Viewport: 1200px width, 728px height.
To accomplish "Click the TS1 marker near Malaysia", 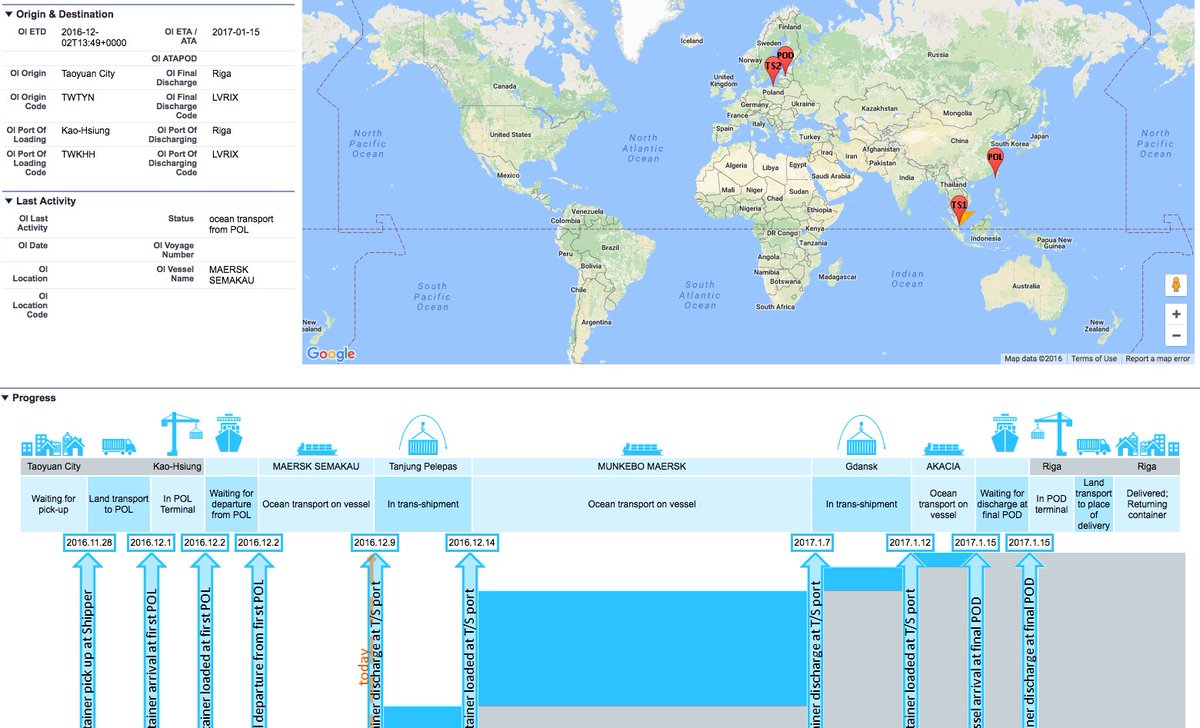I will tap(958, 209).
